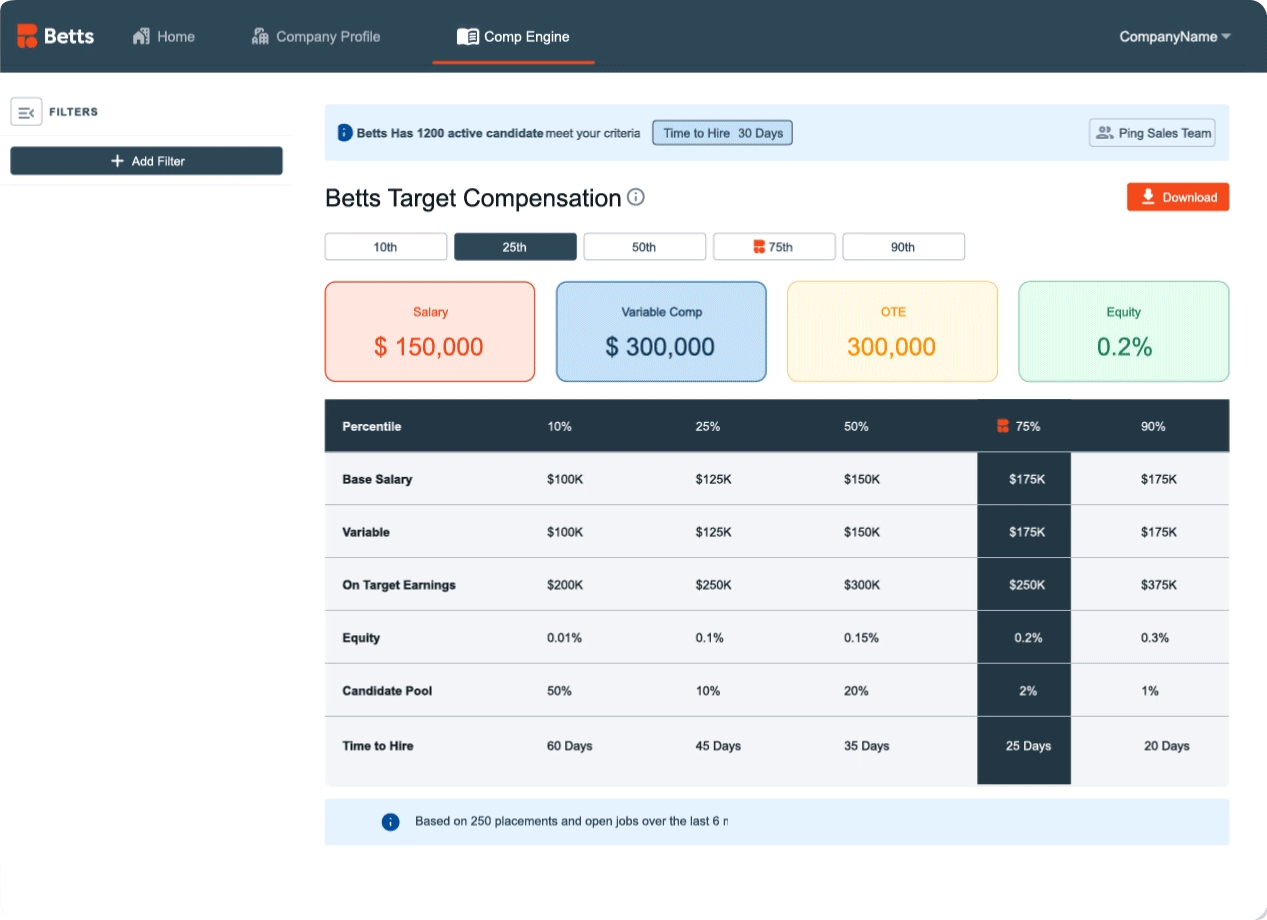This screenshot has height=920, width=1267.
Task: Click the red Salary card
Action: click(429, 332)
